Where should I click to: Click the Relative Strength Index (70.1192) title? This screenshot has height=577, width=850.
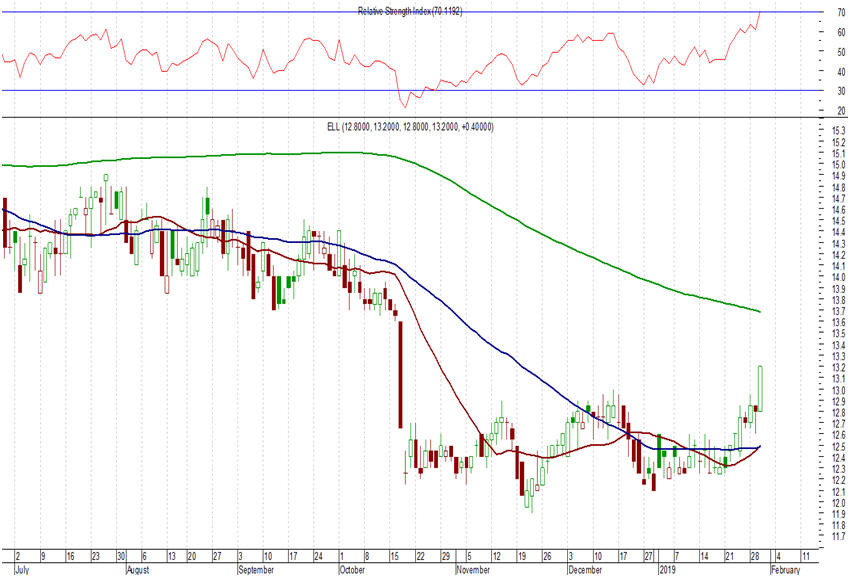[x=410, y=11]
